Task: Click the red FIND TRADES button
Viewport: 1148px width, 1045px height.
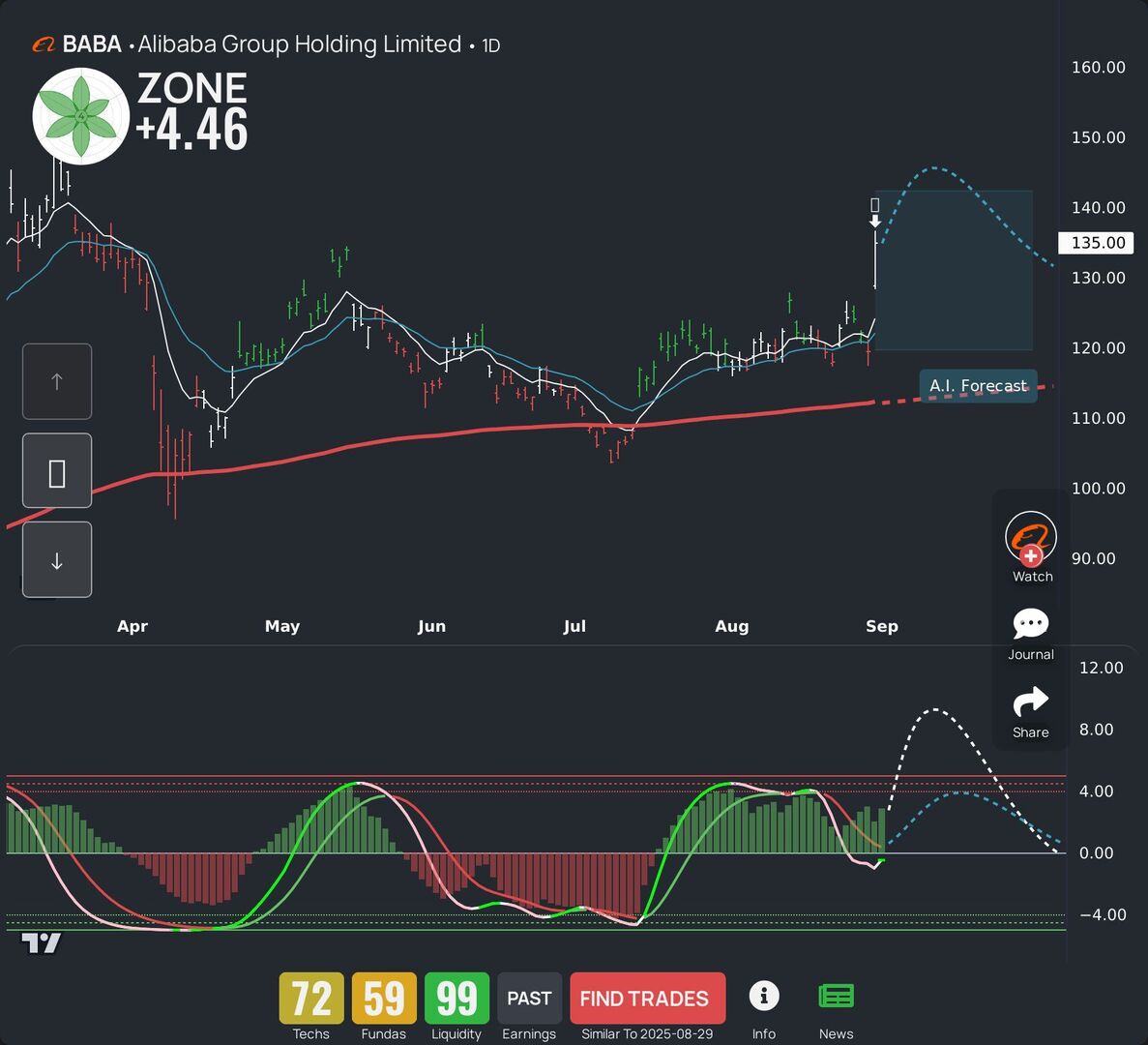Action: pyautogui.click(x=647, y=999)
